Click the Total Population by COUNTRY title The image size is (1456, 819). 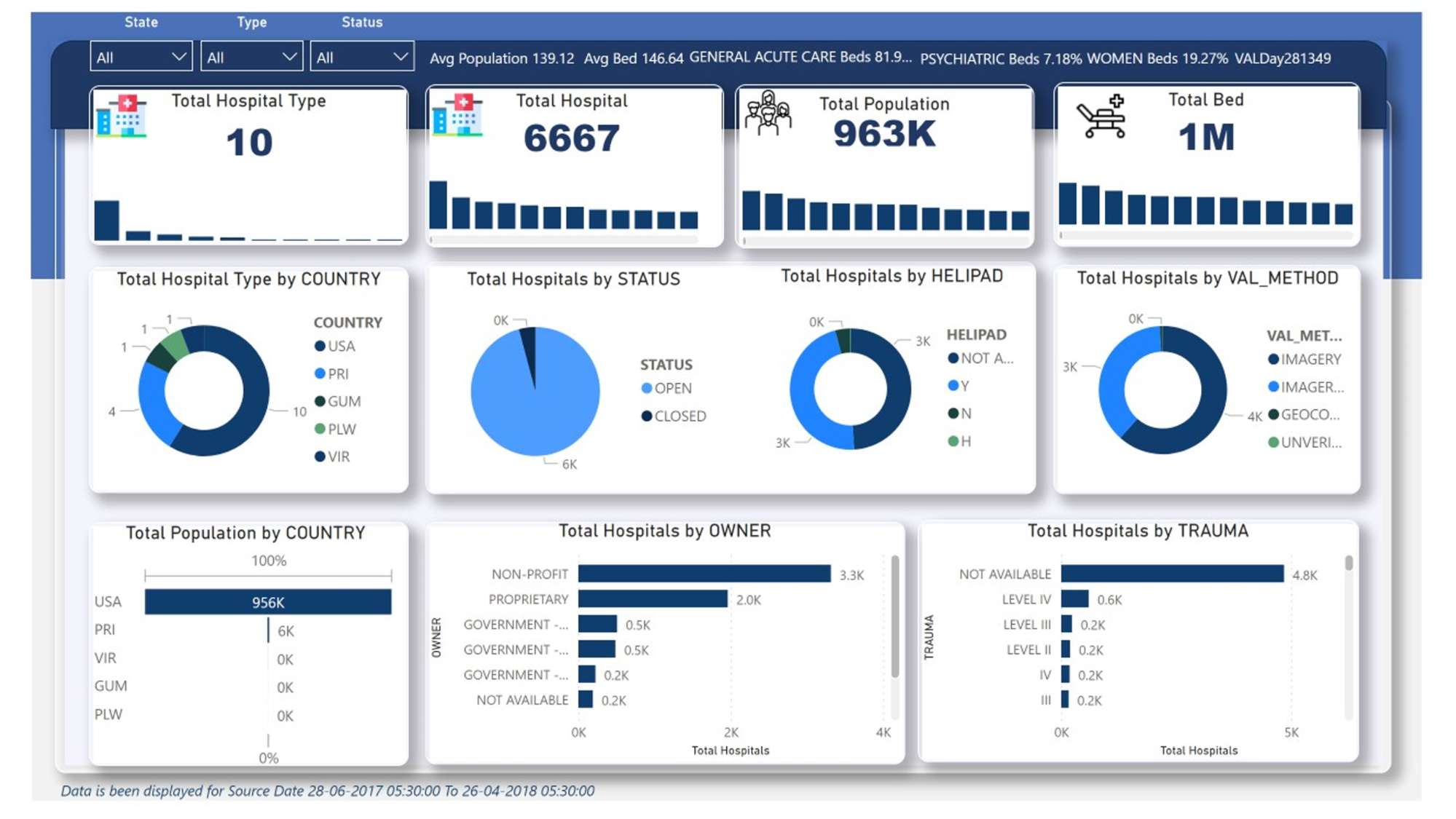tap(245, 533)
